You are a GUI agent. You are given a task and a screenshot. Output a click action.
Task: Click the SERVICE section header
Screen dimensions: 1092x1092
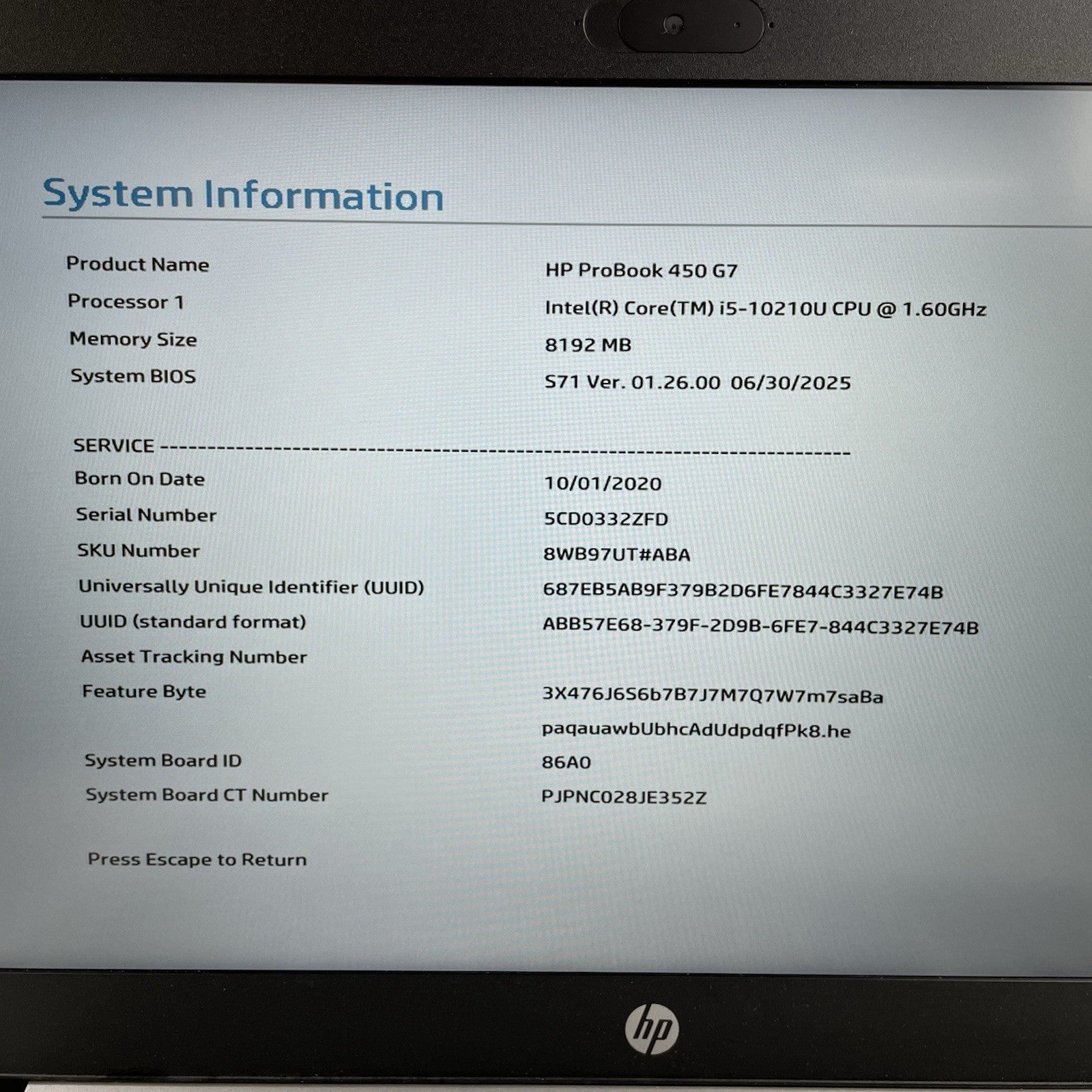(x=113, y=446)
